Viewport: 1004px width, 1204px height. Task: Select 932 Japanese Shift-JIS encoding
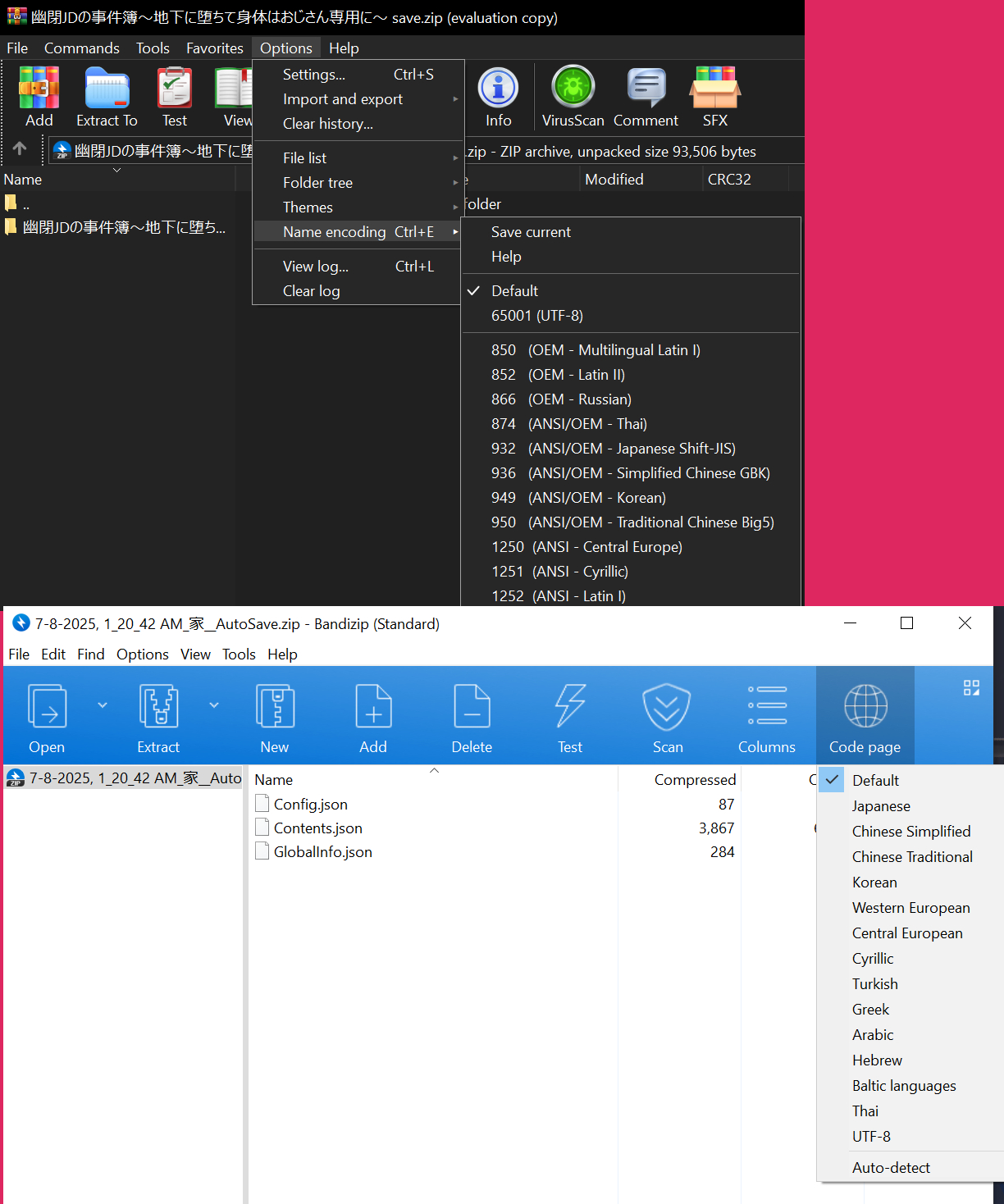631,449
